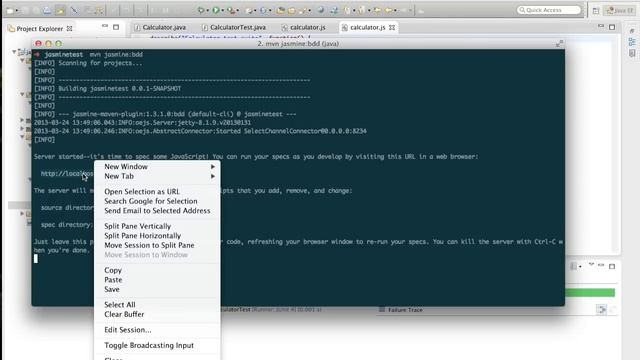Launch the Debug bug icon in toolbar
The width and height of the screenshot is (640, 360).
(200, 10)
